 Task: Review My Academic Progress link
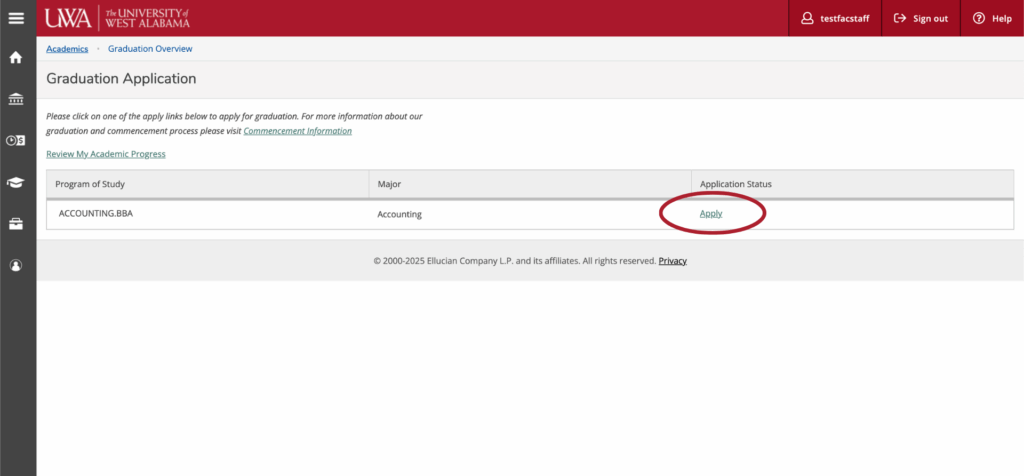click(x=106, y=154)
